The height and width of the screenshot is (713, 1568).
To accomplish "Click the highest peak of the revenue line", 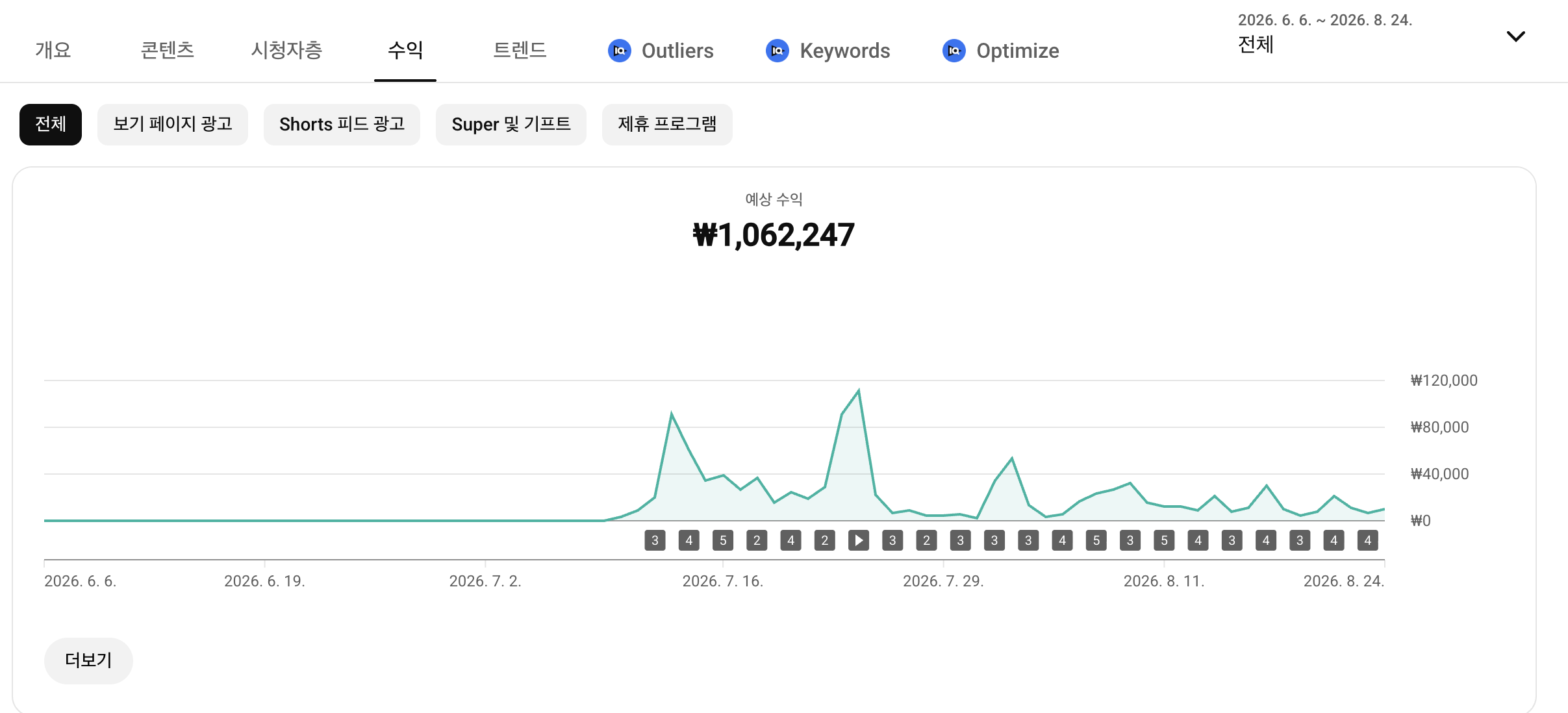I will click(859, 391).
